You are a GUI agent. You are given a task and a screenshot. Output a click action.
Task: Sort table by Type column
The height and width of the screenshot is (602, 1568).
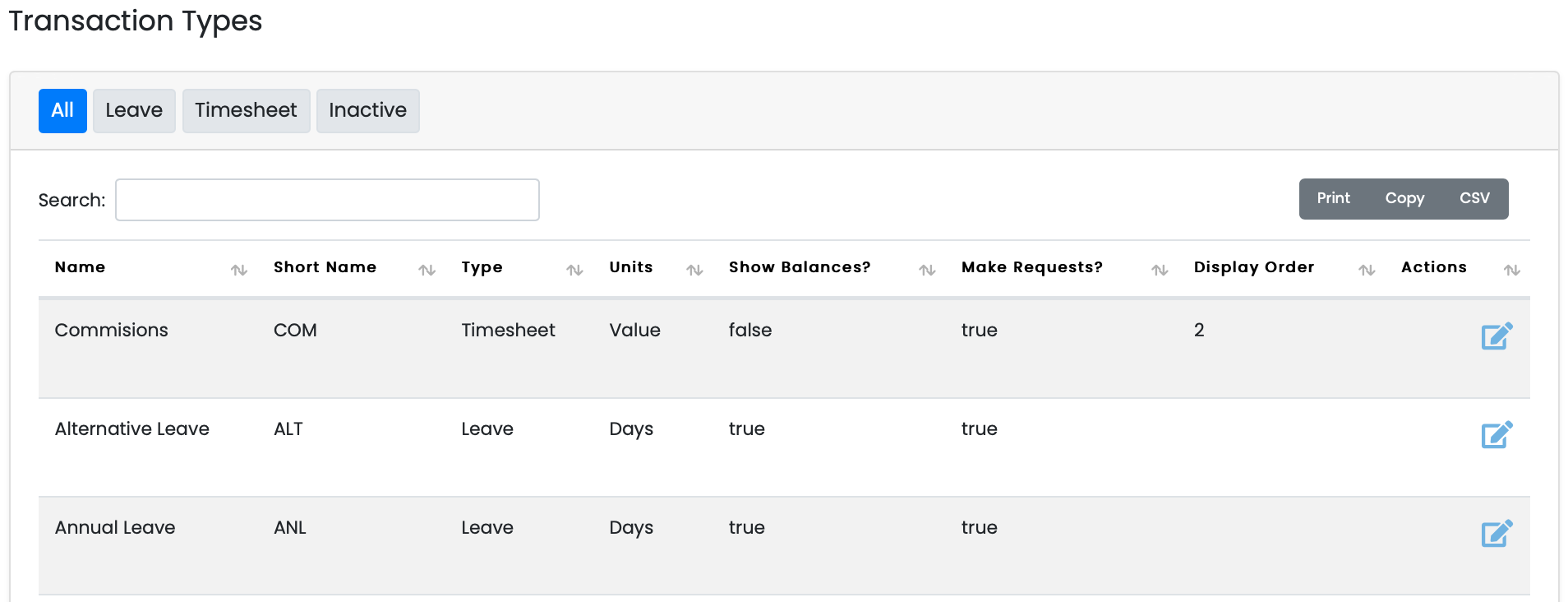coord(482,267)
